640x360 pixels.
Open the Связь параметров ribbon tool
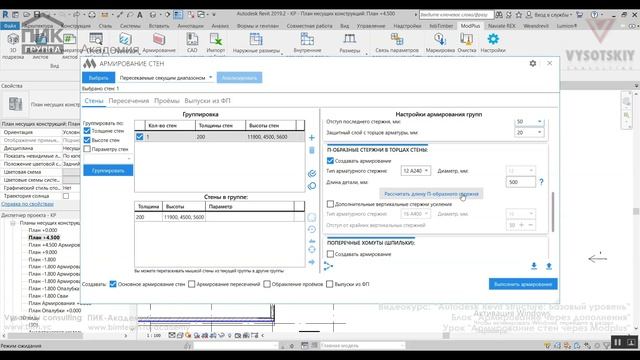(397, 43)
